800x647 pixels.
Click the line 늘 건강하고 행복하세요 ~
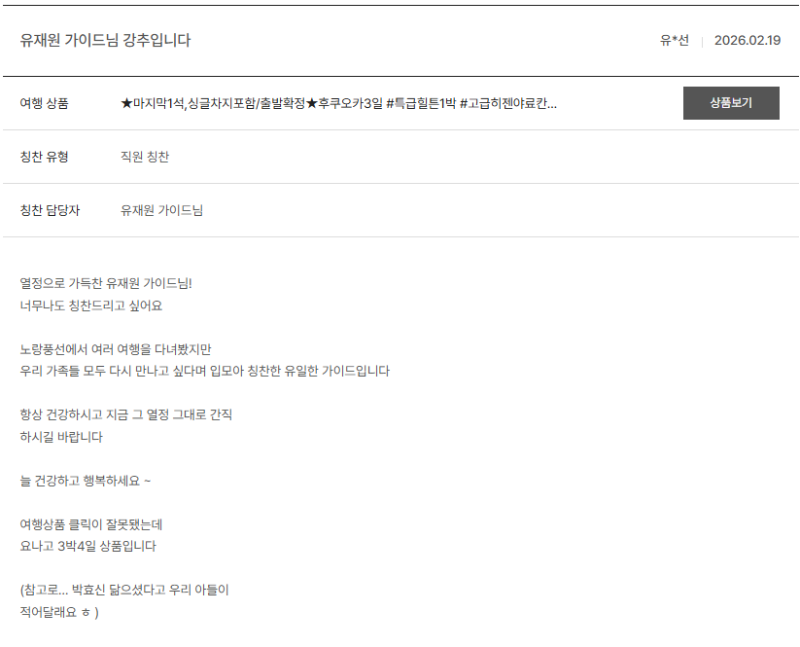point(85,481)
